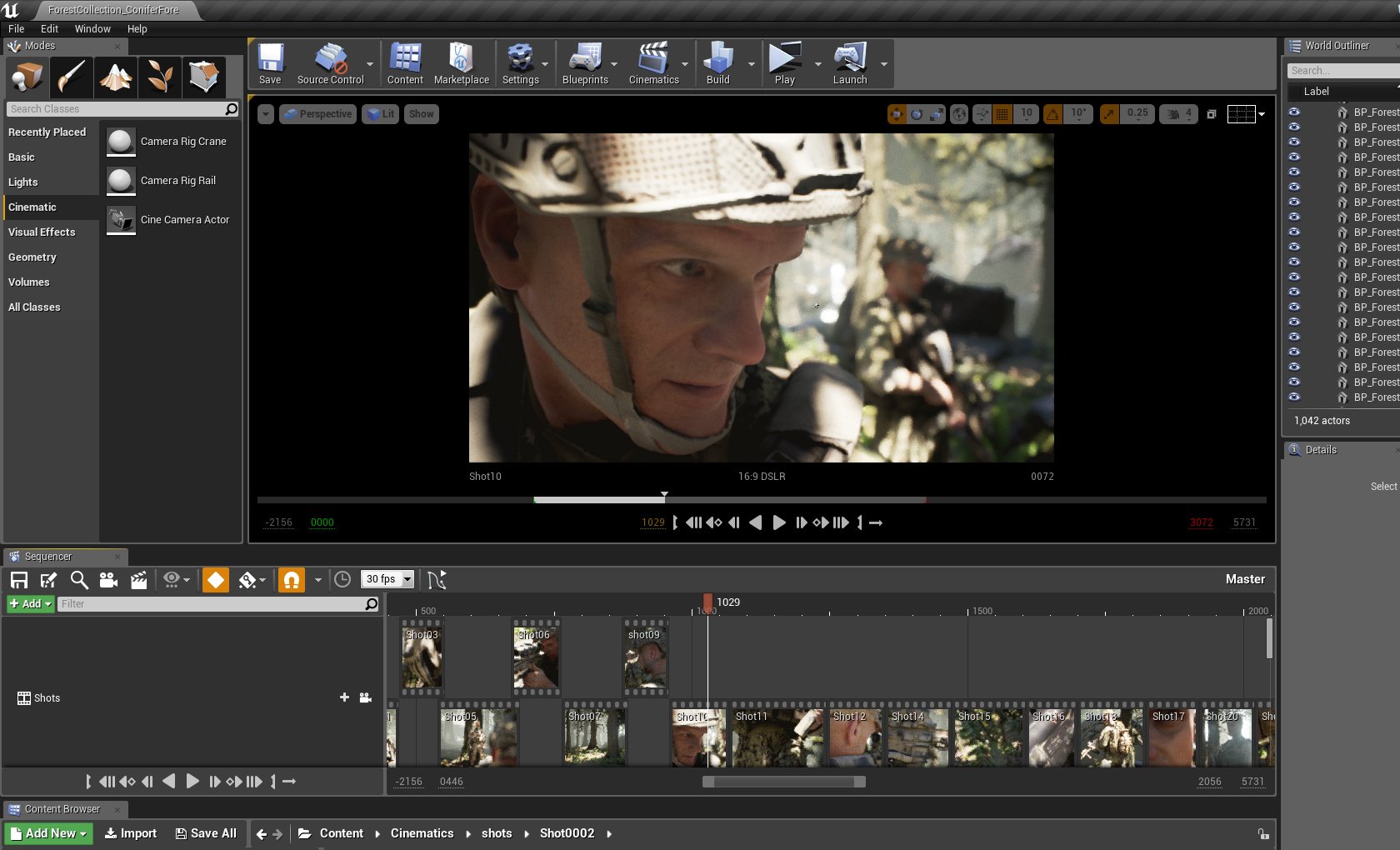Image resolution: width=1400 pixels, height=850 pixels.
Task: Open the Window menu
Action: 92,28
